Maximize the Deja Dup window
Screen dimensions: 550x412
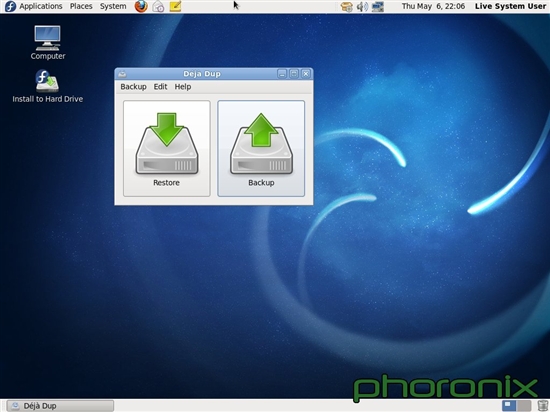point(294,74)
